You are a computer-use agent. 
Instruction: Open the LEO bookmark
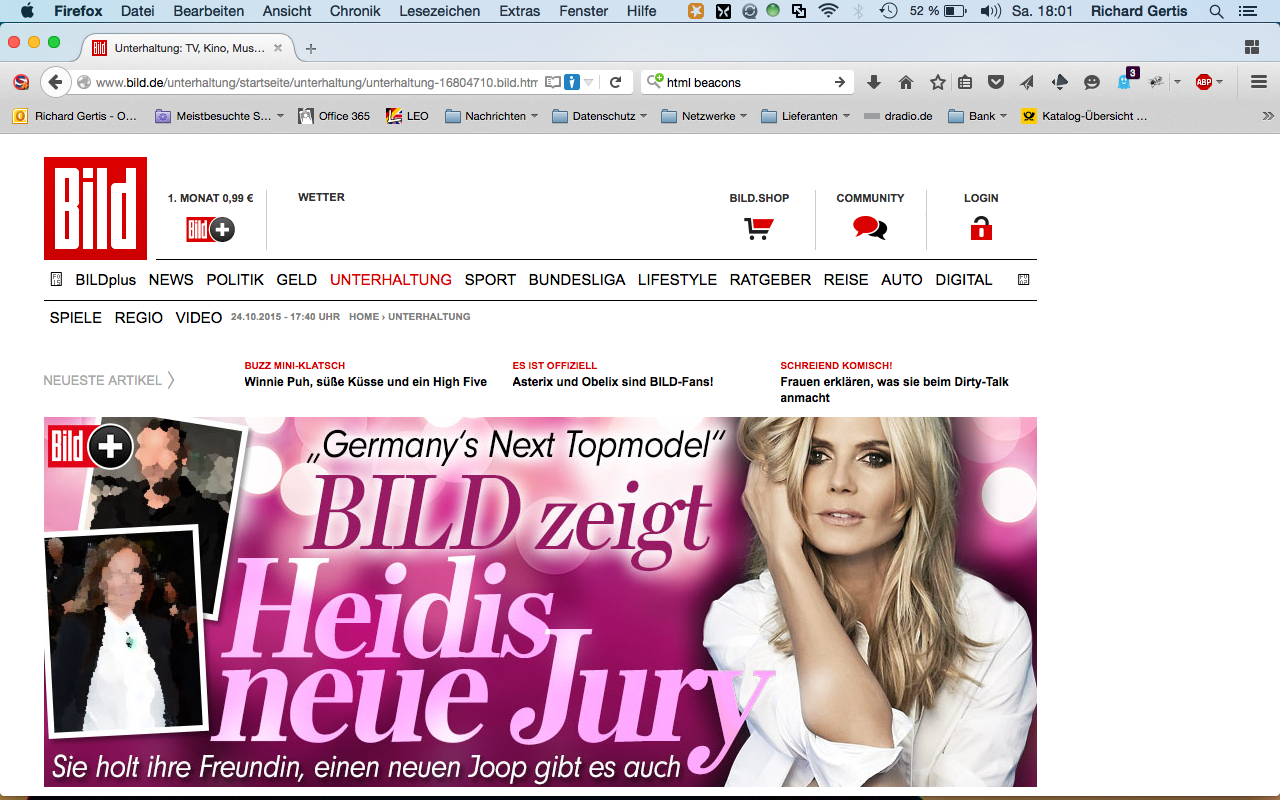(x=408, y=116)
